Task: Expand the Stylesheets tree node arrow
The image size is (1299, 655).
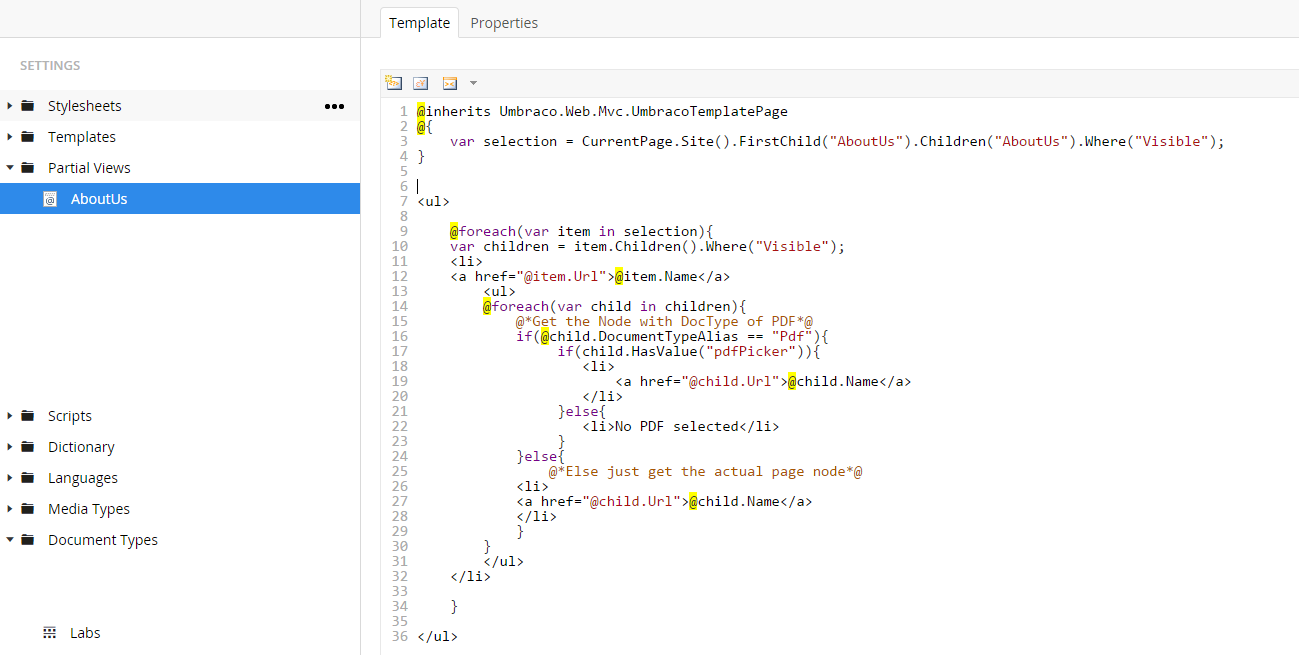Action: (x=11, y=106)
